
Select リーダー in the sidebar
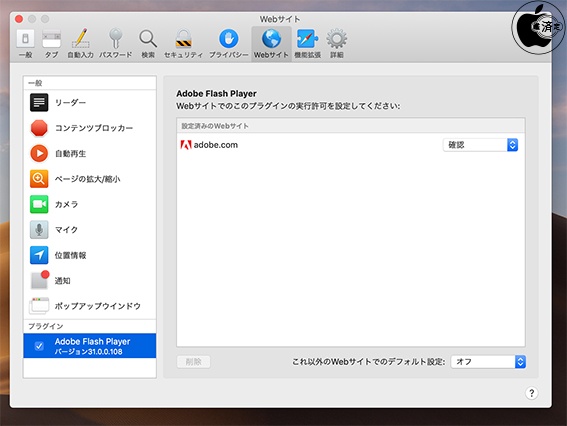click(x=90, y=102)
